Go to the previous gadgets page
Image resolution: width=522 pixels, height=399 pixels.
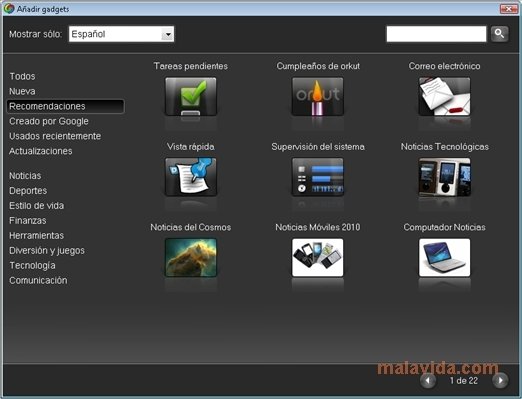pyautogui.click(x=428, y=380)
